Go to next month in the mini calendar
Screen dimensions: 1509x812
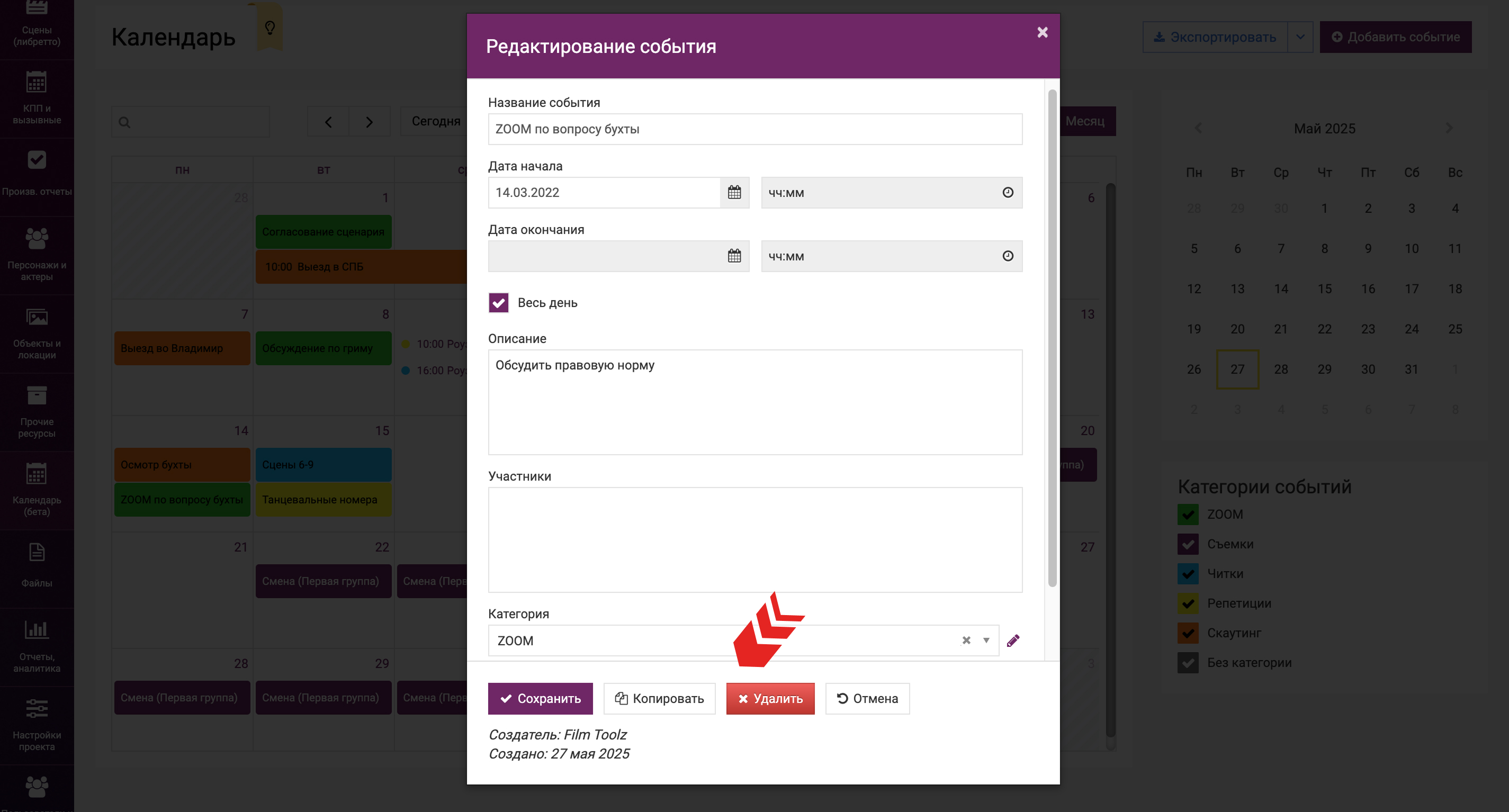(x=1449, y=128)
